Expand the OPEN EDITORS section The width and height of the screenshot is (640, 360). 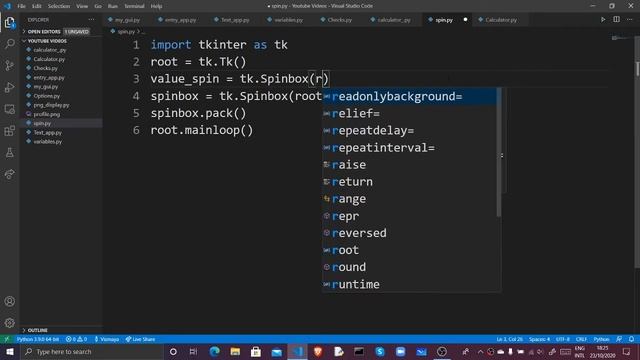tap(44, 31)
